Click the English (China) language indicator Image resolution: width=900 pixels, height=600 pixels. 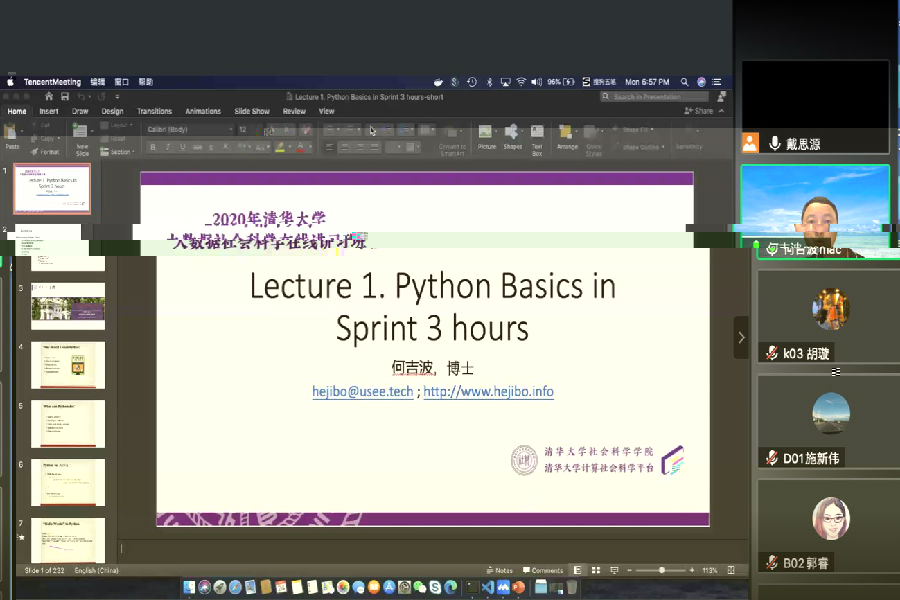(96, 570)
